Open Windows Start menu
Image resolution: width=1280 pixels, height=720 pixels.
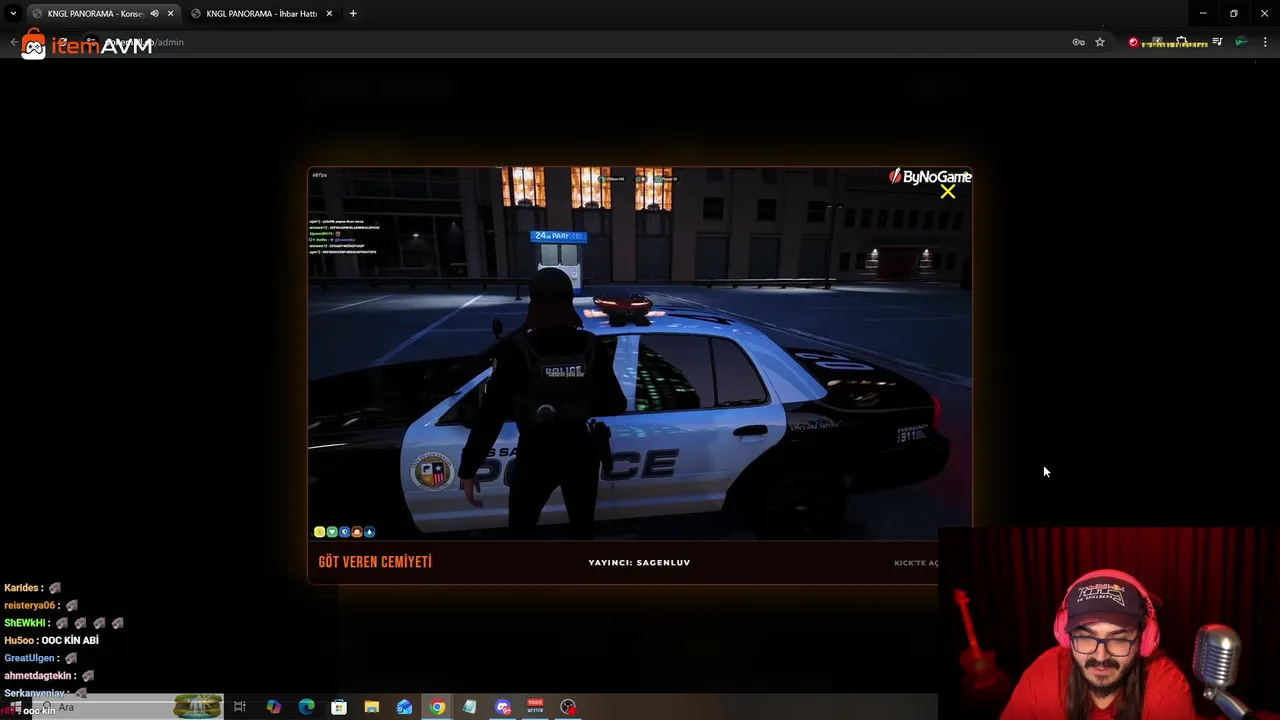coord(14,708)
